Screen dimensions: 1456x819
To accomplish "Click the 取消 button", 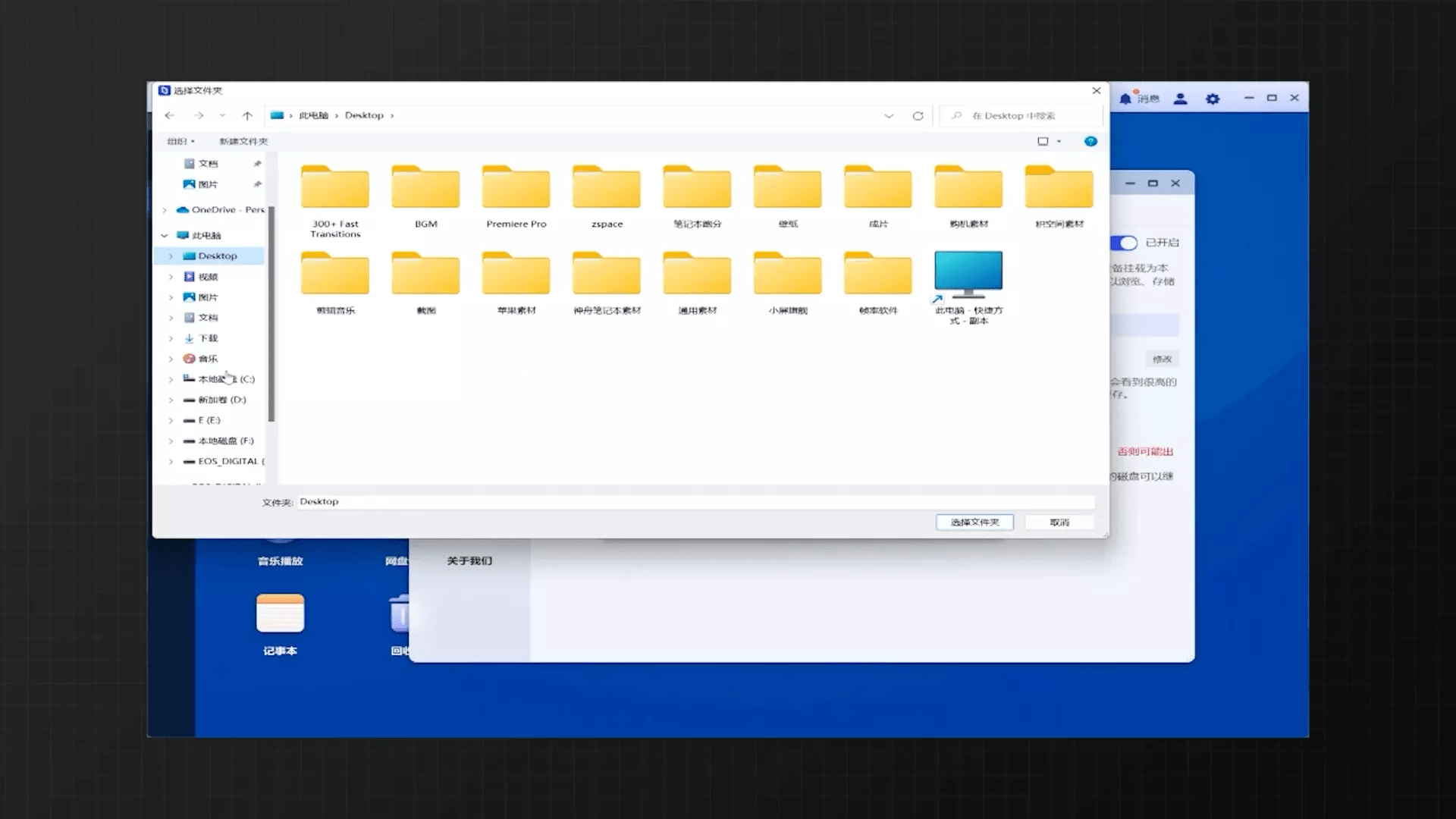I will coord(1059,522).
